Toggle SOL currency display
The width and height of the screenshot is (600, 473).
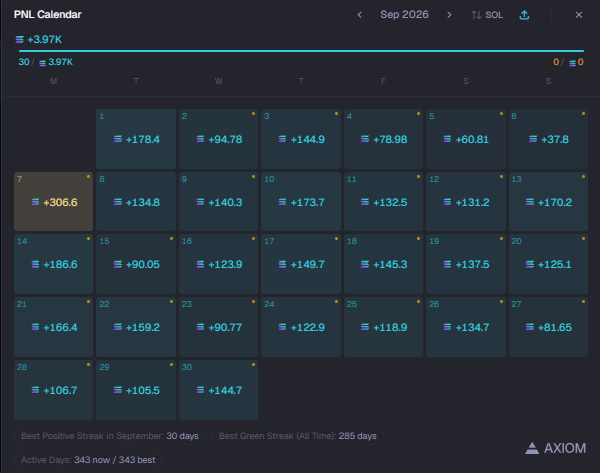[x=487, y=15]
